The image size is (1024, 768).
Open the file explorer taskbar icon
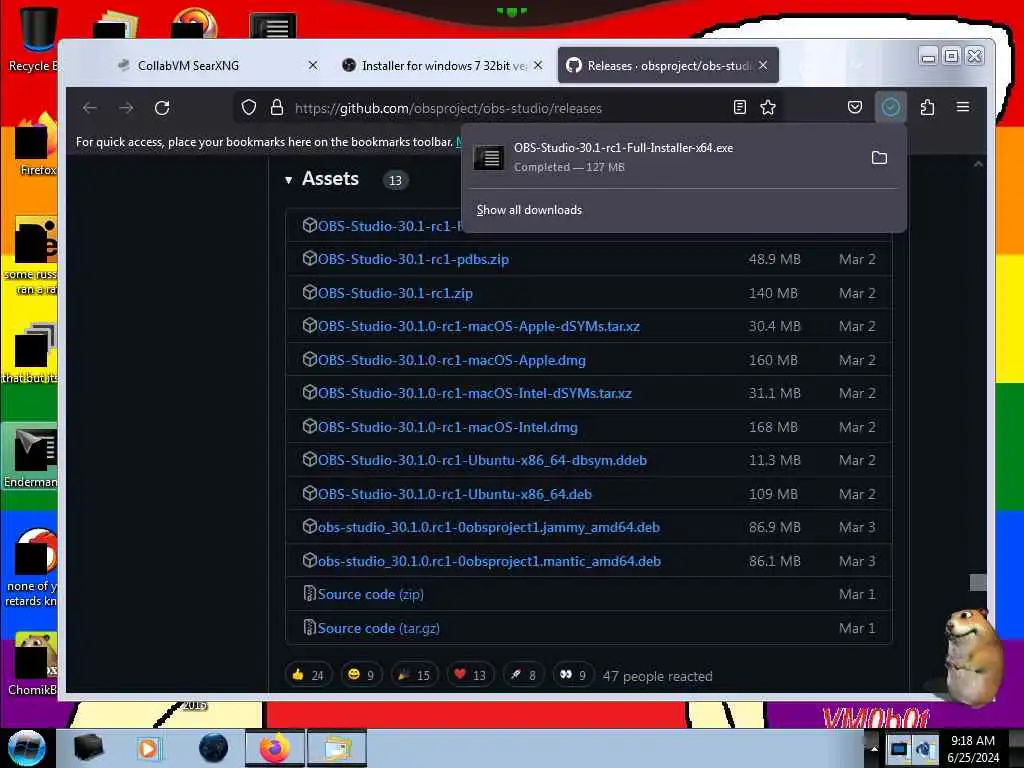pos(336,748)
